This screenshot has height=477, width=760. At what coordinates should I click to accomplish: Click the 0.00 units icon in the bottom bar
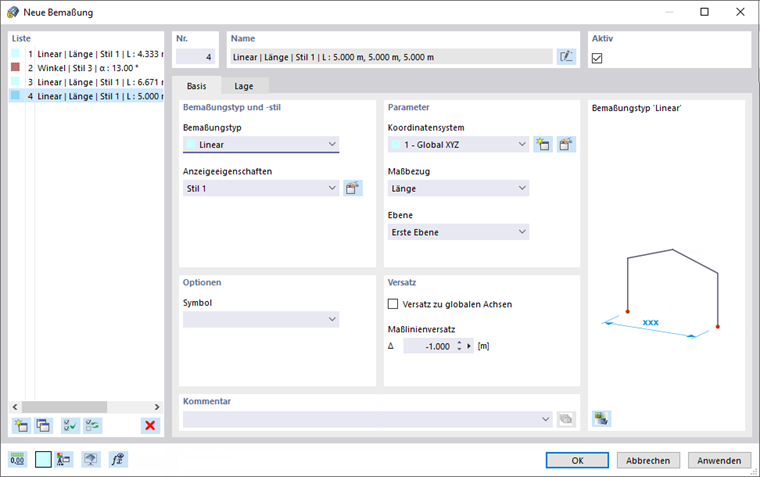click(18, 460)
